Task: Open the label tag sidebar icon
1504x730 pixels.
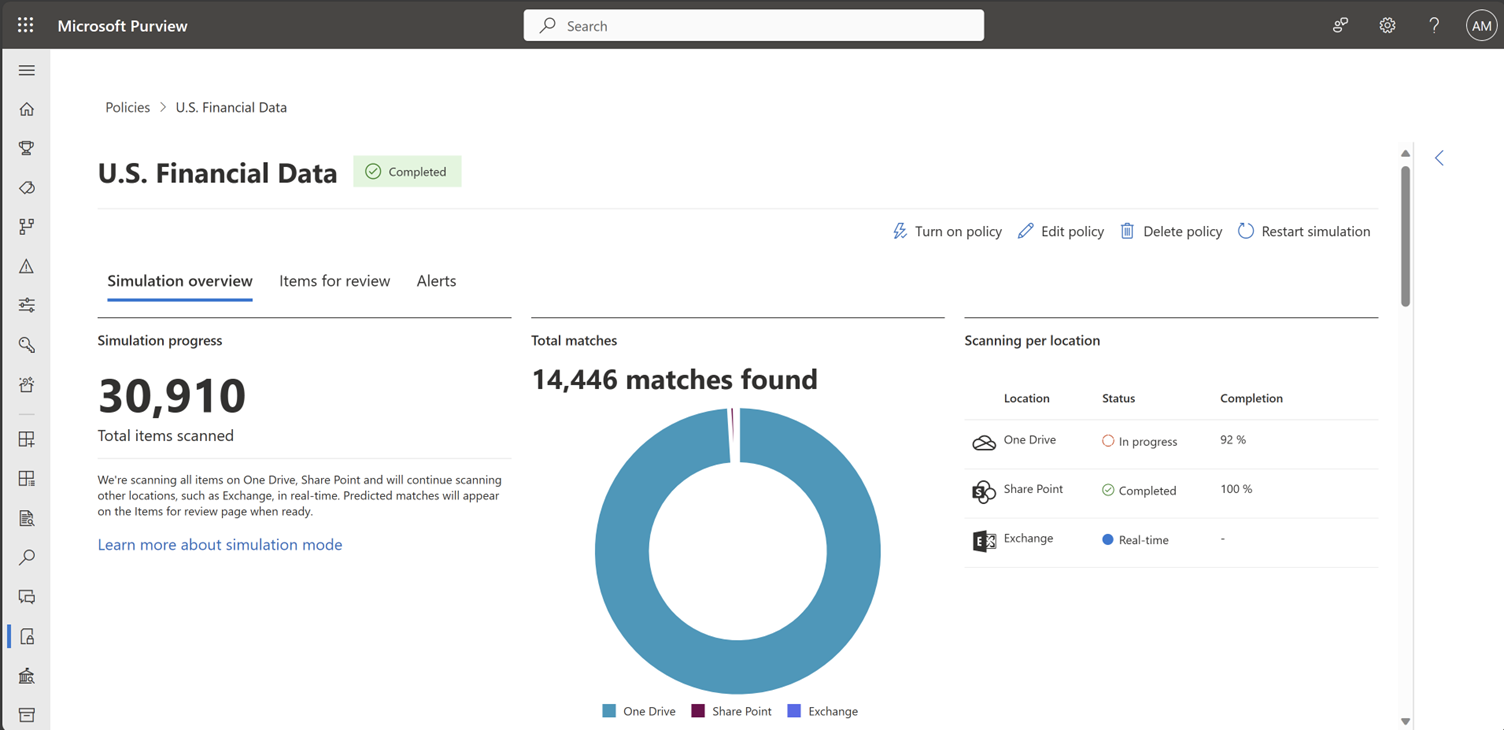Action: coord(27,188)
